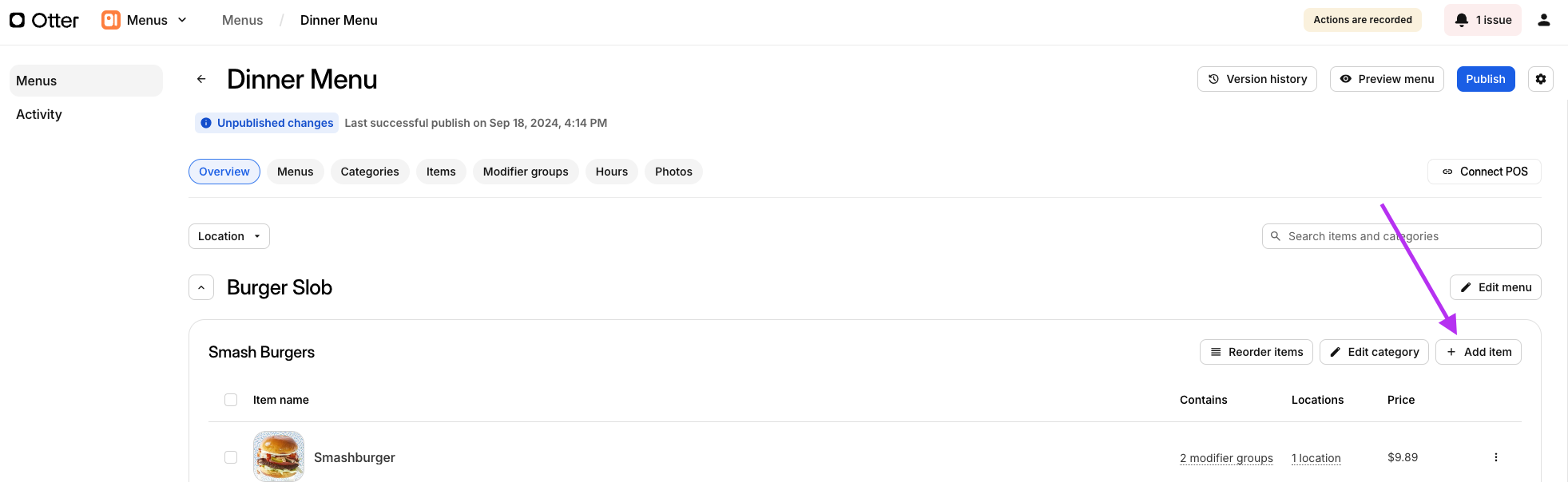The image size is (1568, 482).
Task: Click the unpublished changes info icon
Action: (206, 123)
